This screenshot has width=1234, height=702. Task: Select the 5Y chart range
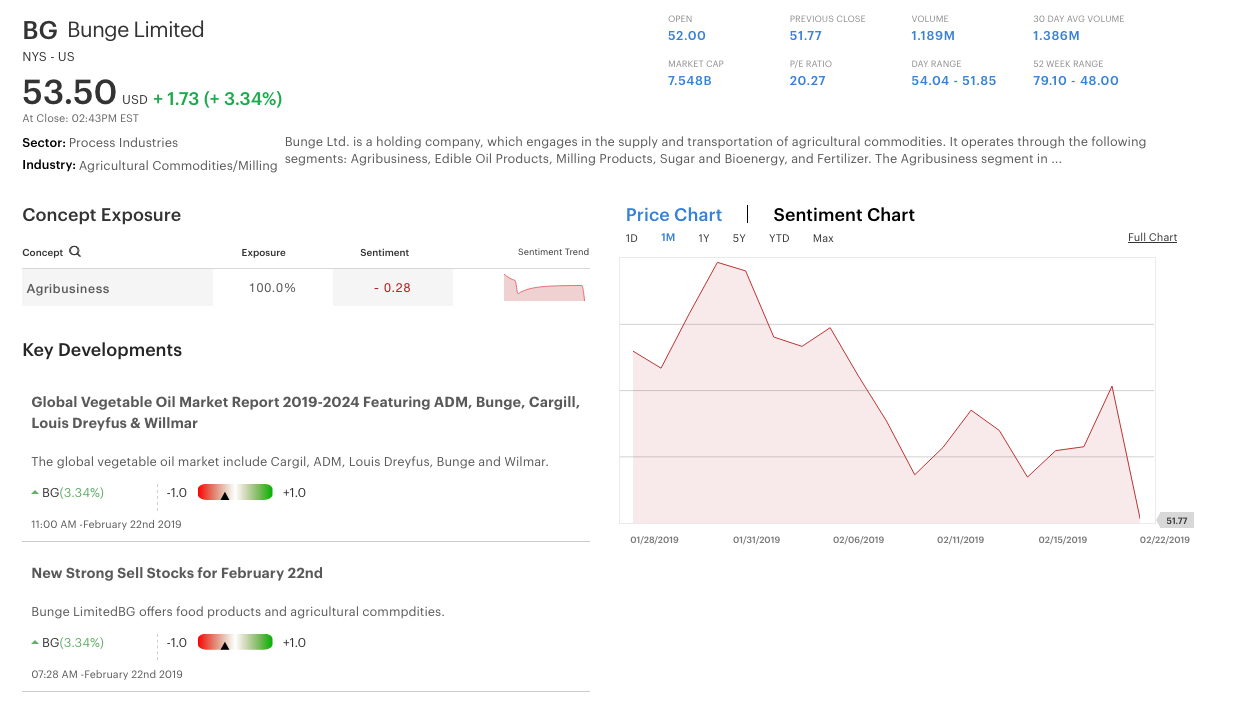(x=739, y=238)
